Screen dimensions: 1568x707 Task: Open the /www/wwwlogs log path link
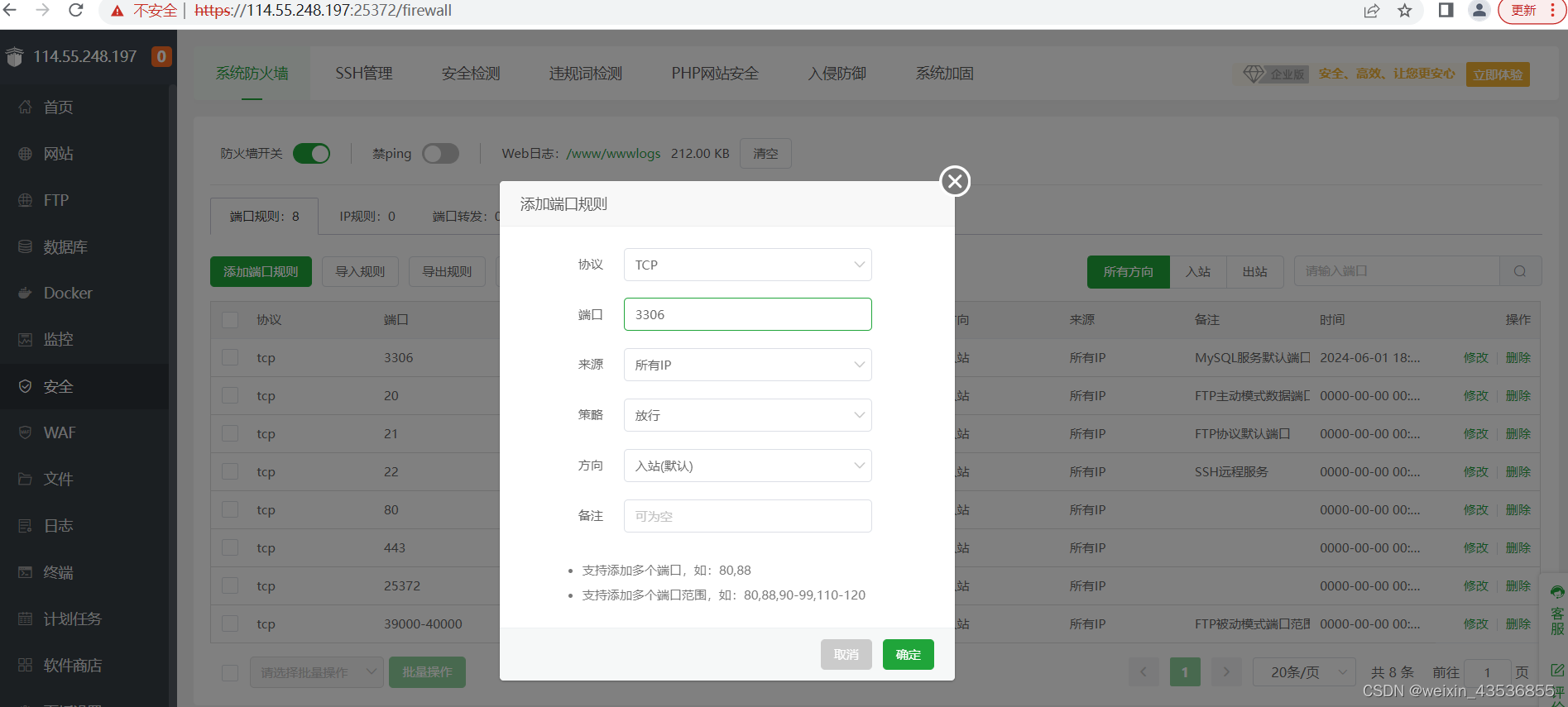(613, 153)
